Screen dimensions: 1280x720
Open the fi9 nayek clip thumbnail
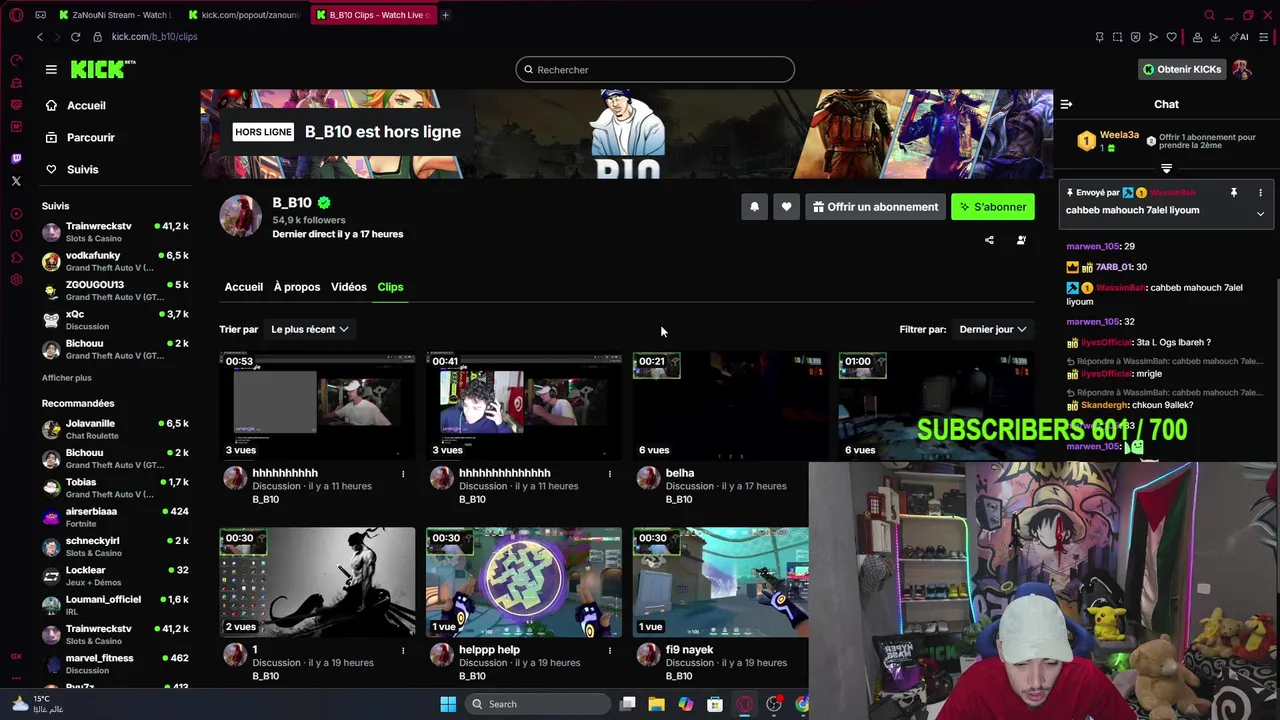pyautogui.click(x=720, y=582)
